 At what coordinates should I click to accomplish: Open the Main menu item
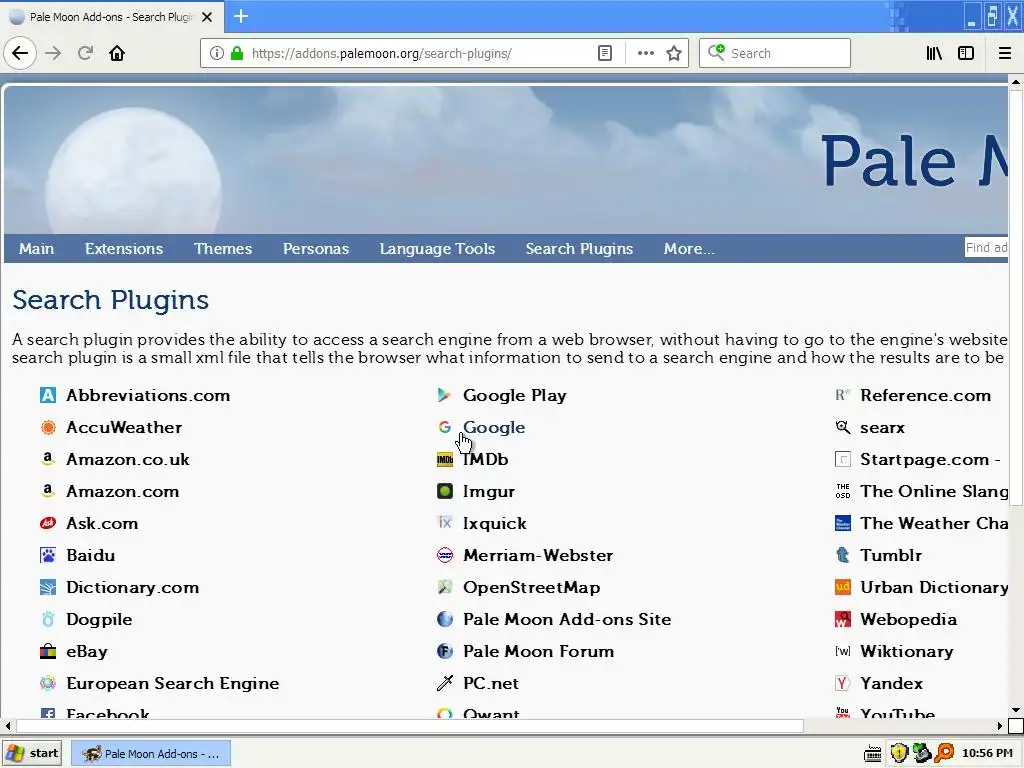[x=37, y=249]
